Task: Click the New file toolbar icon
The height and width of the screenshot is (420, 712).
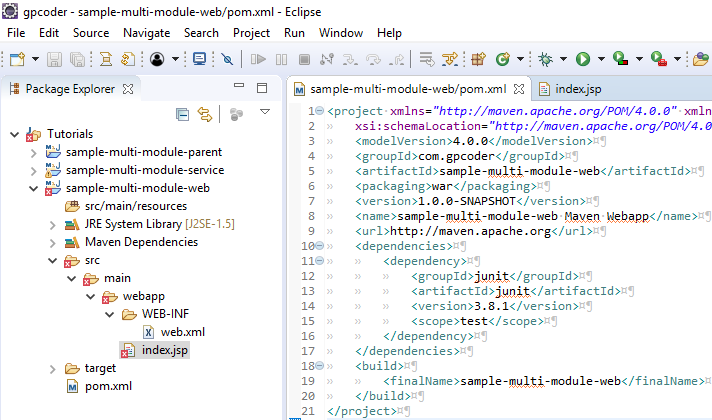Action: tap(16, 60)
